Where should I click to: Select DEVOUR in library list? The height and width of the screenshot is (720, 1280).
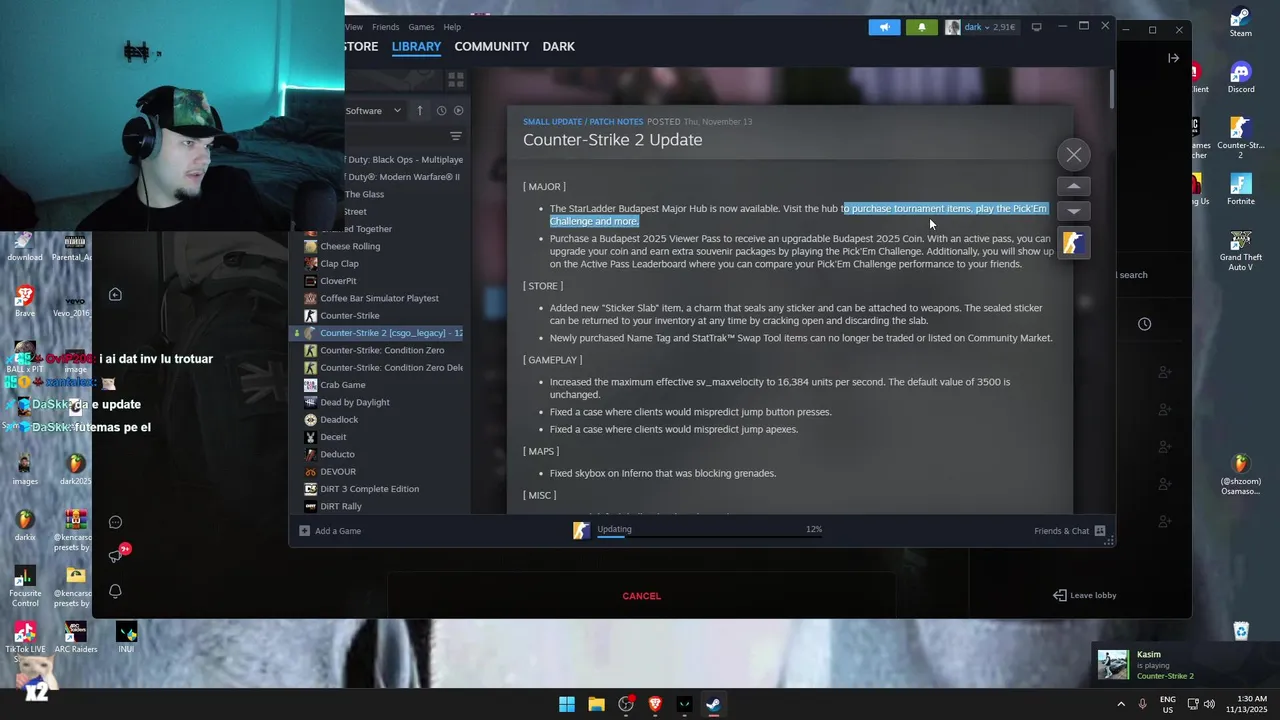(x=338, y=472)
